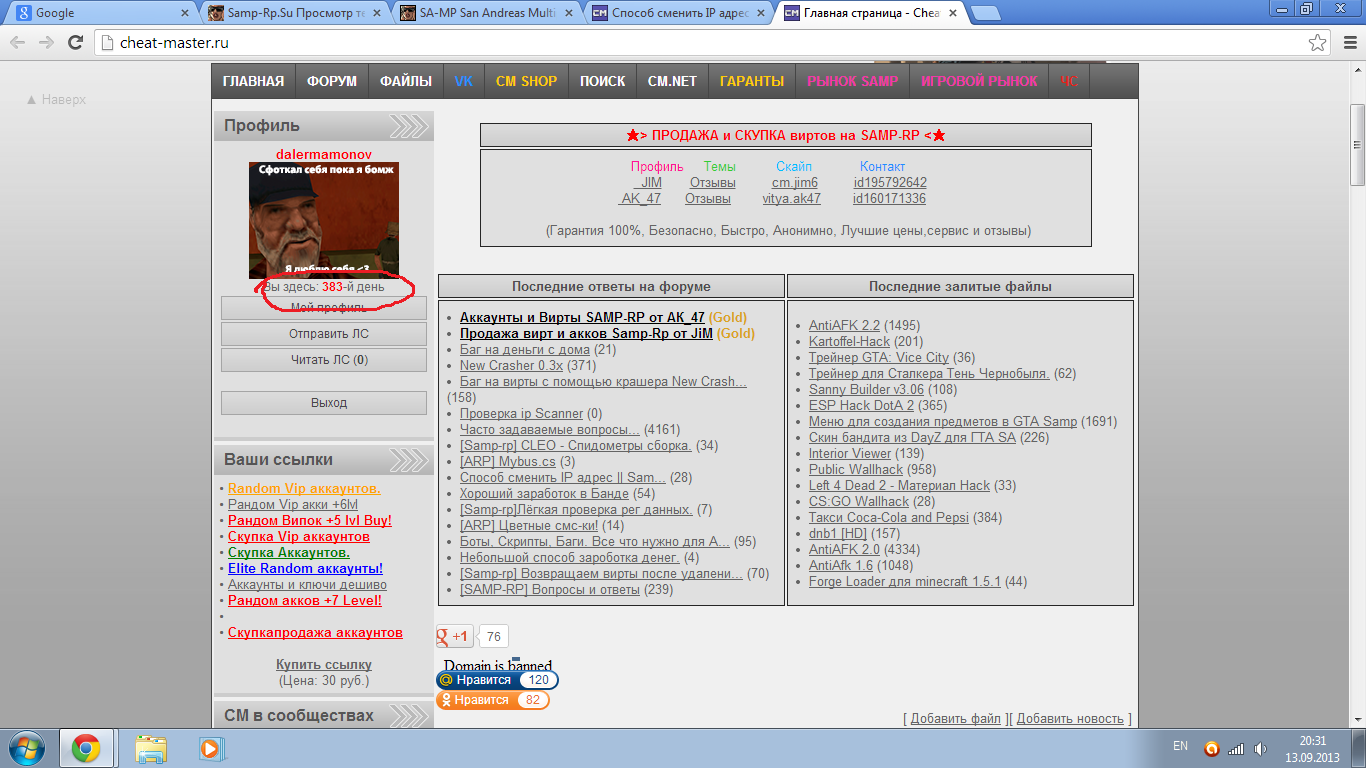Open the ПОИСК menu item
Screen dimensions: 1366x768
point(603,81)
